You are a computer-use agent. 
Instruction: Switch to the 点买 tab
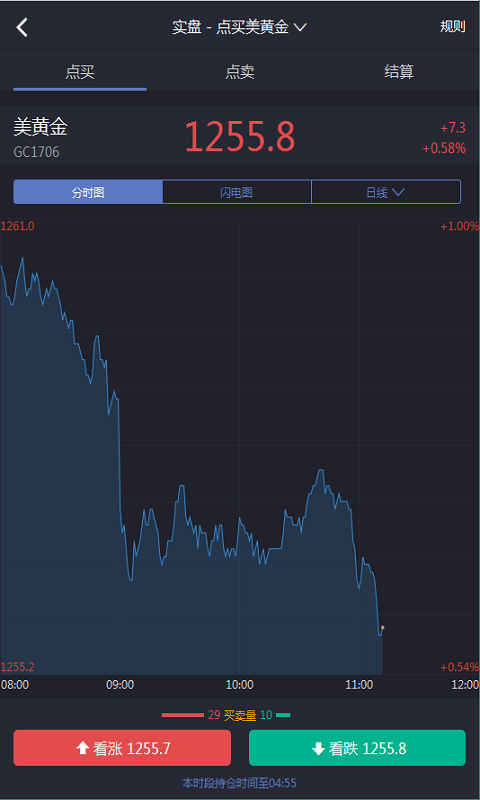pyautogui.click(x=80, y=72)
